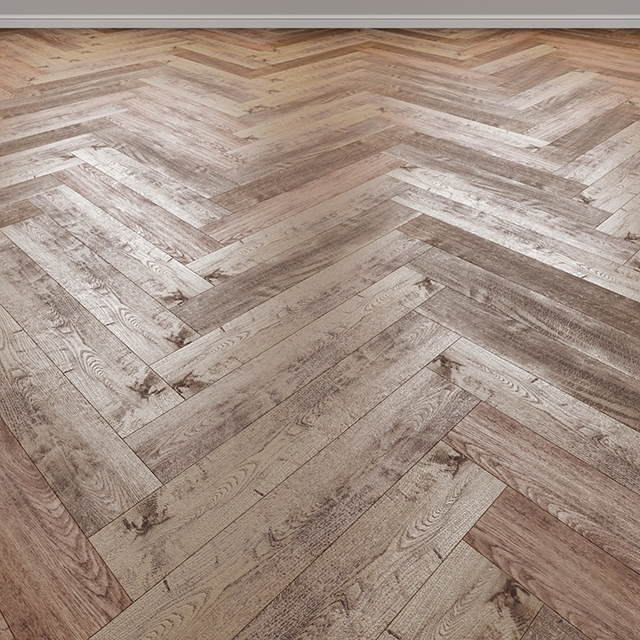Image resolution: width=640 pixels, height=640 pixels.
Task: Click the white baseboard molding
Action: point(320,21)
